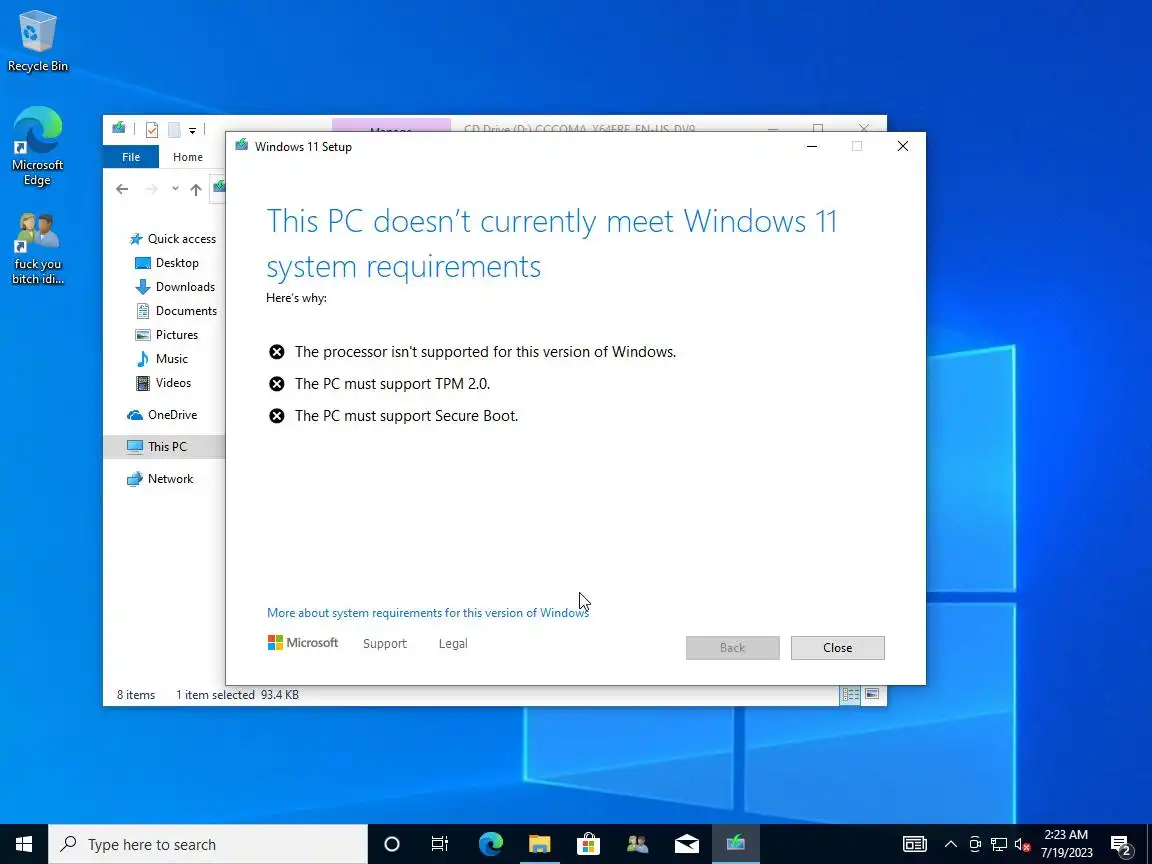Select This PC in navigation pane
The image size is (1152, 864).
164,447
